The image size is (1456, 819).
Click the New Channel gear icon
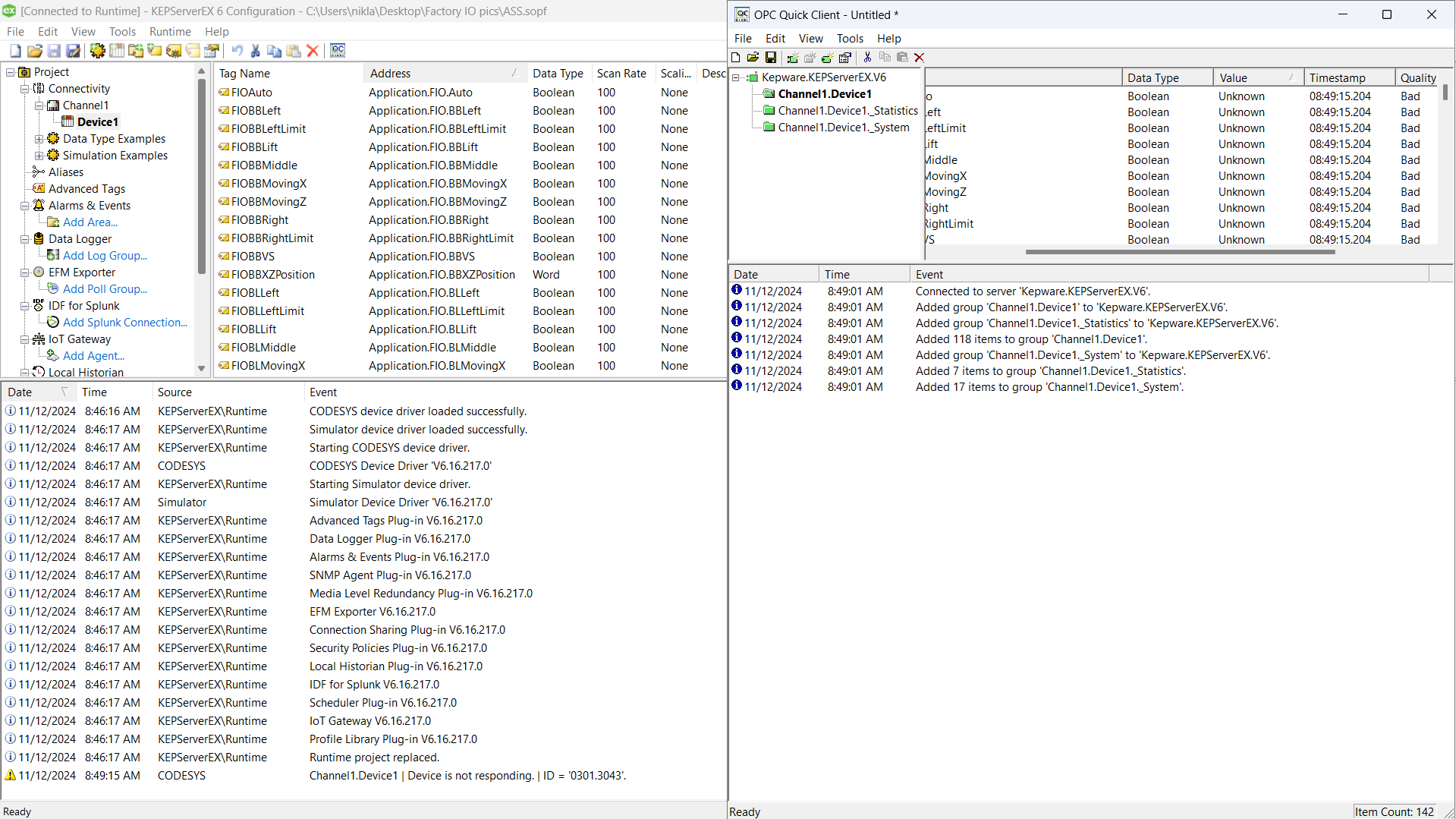(97, 51)
